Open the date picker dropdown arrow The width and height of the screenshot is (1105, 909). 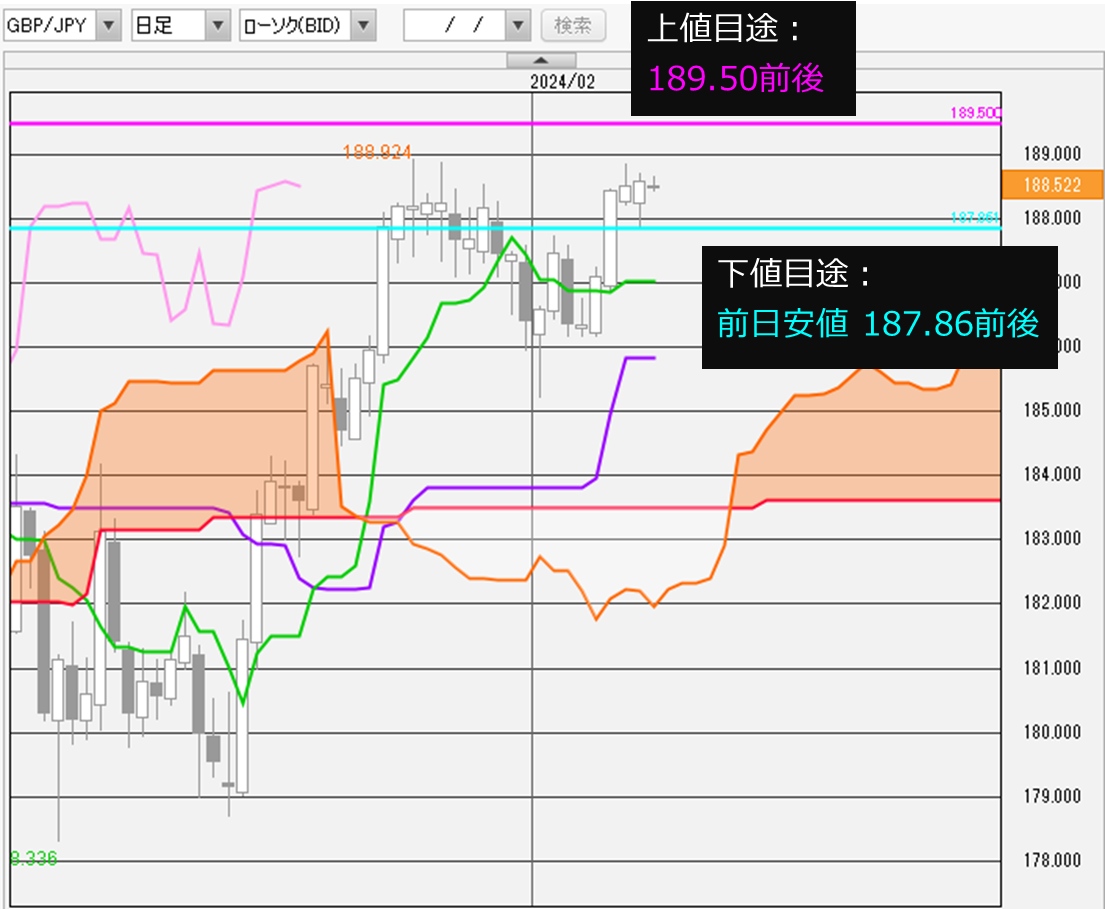pyautogui.click(x=516, y=25)
